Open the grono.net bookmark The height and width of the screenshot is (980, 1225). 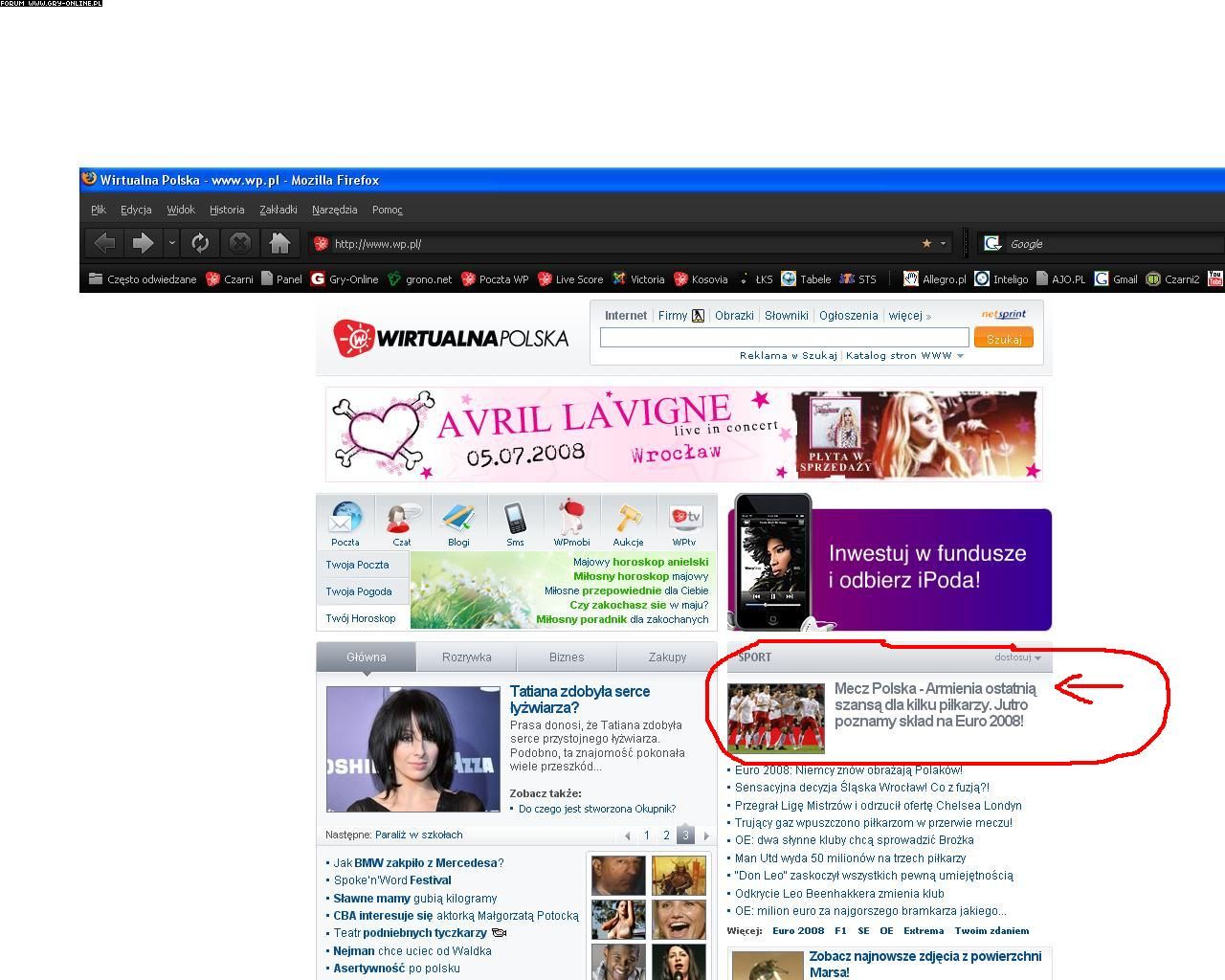(419, 279)
